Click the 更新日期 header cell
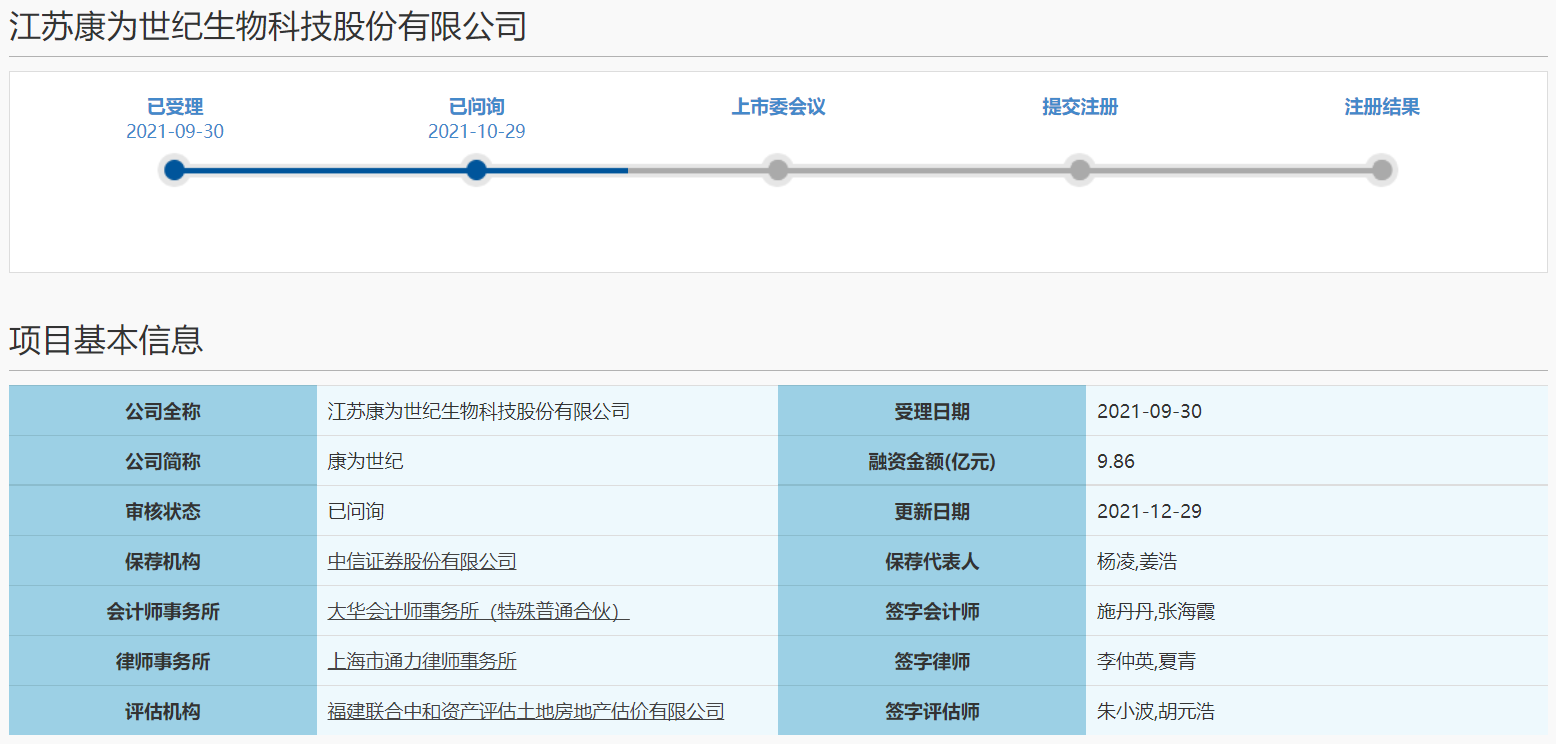 932,511
